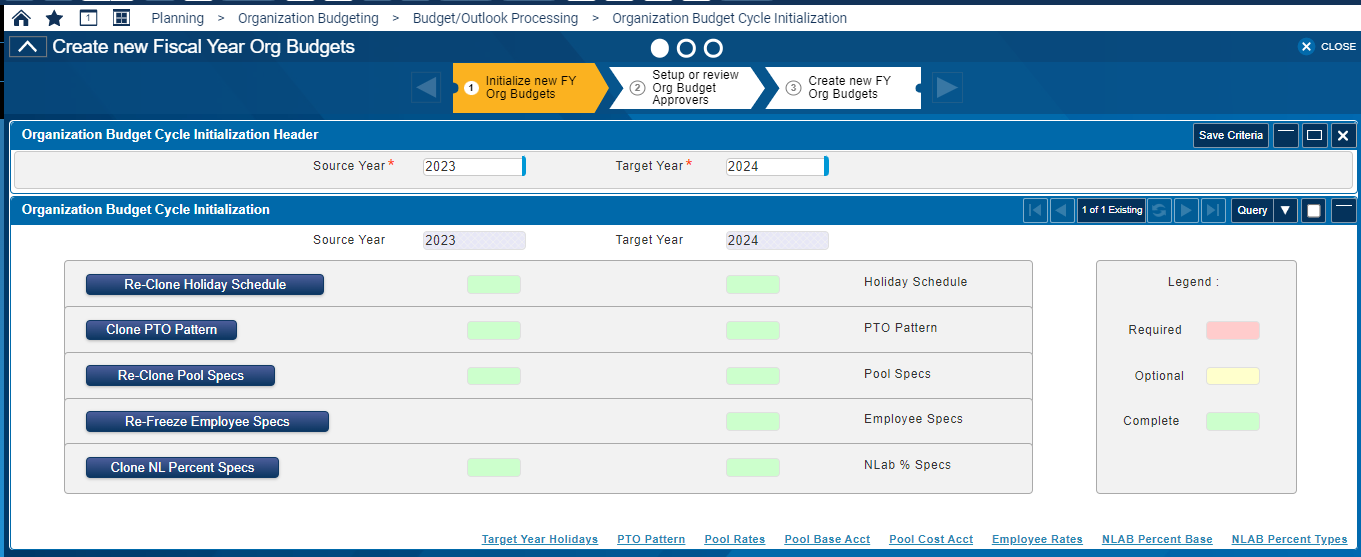This screenshot has height=557, width=1361.
Task: Click the grid layout icon in top bar
Action: (121, 18)
